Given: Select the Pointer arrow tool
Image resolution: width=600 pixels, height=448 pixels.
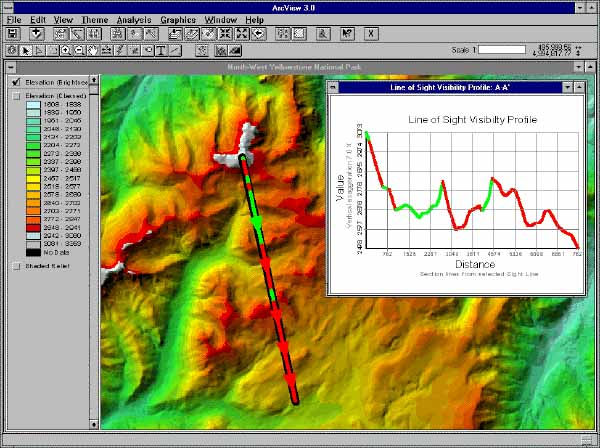Looking at the screenshot, I should tap(26, 49).
